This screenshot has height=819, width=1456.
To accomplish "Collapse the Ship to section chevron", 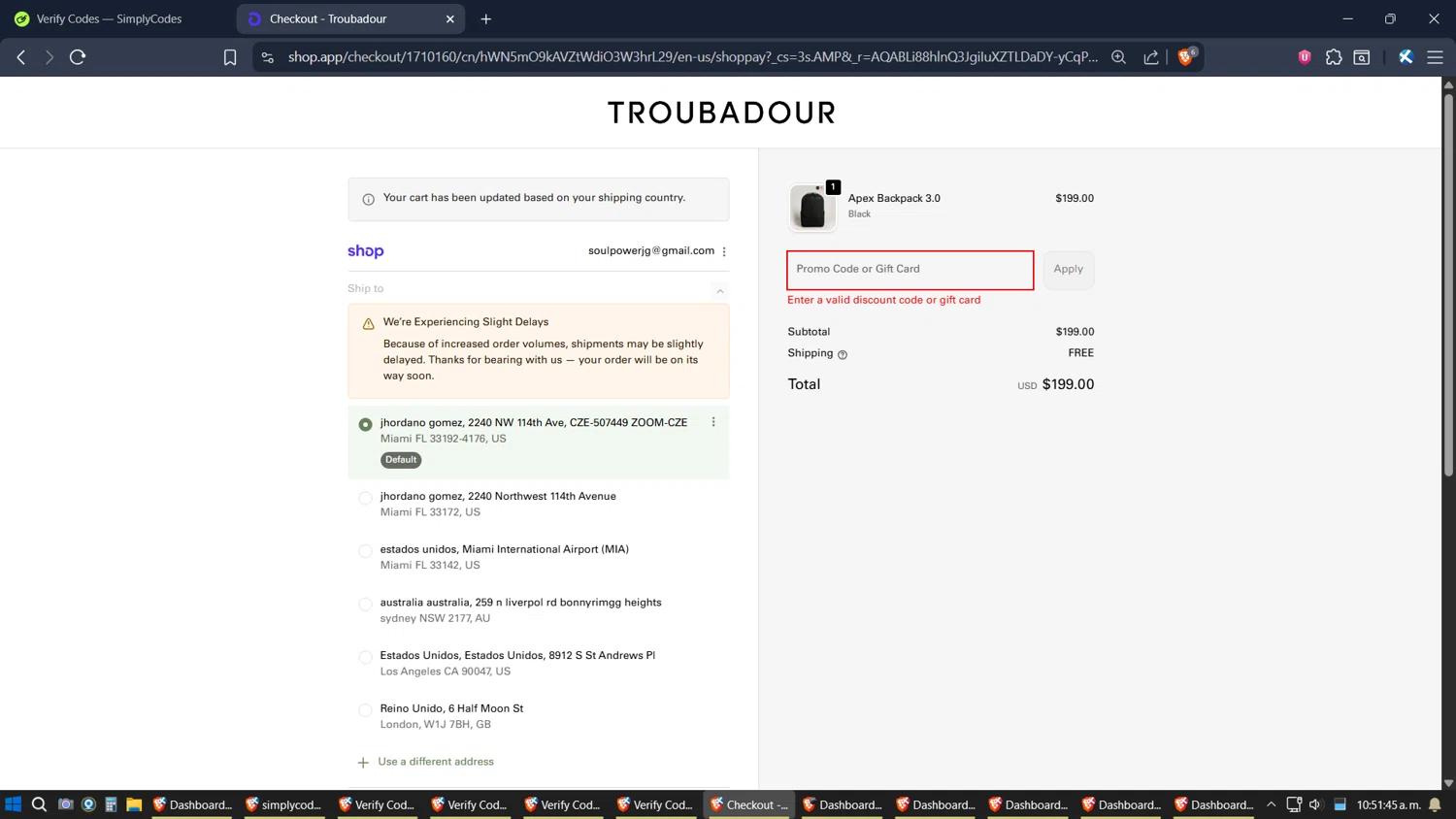I will point(720,290).
